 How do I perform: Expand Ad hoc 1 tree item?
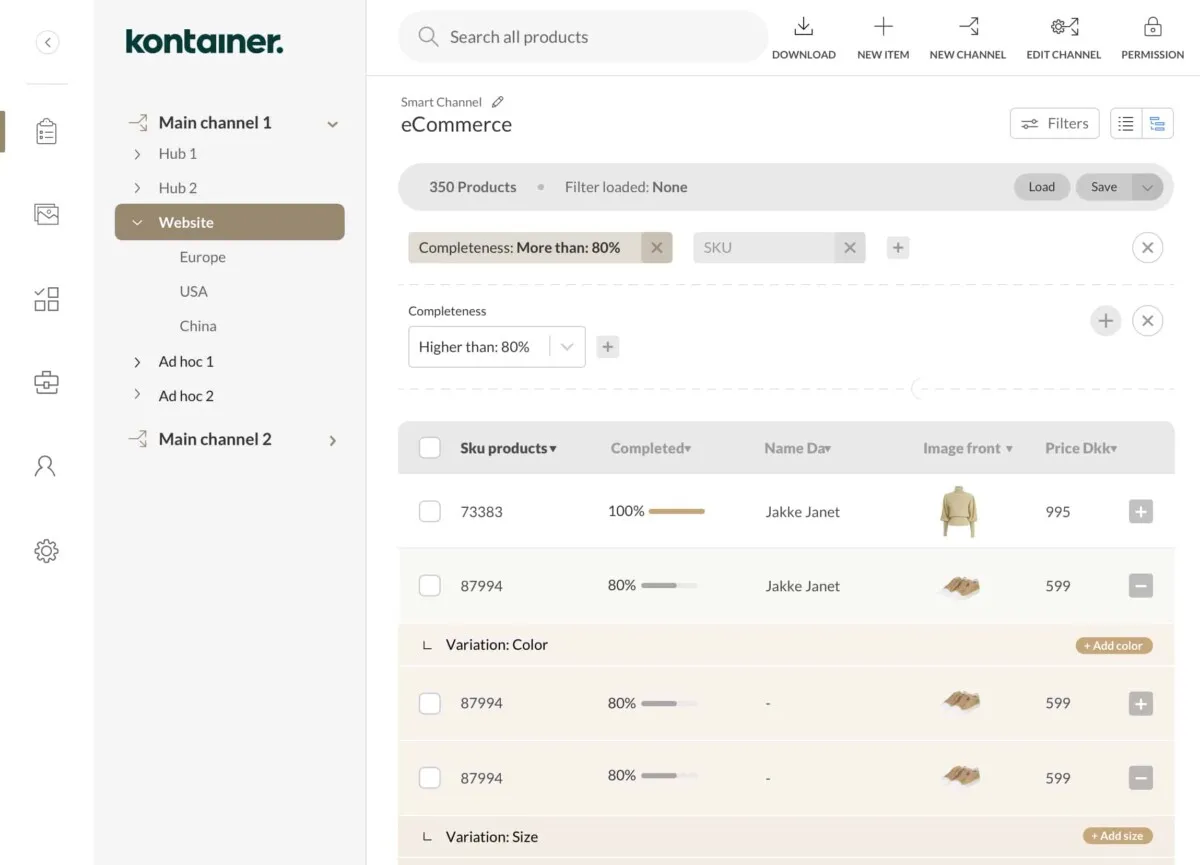137,362
